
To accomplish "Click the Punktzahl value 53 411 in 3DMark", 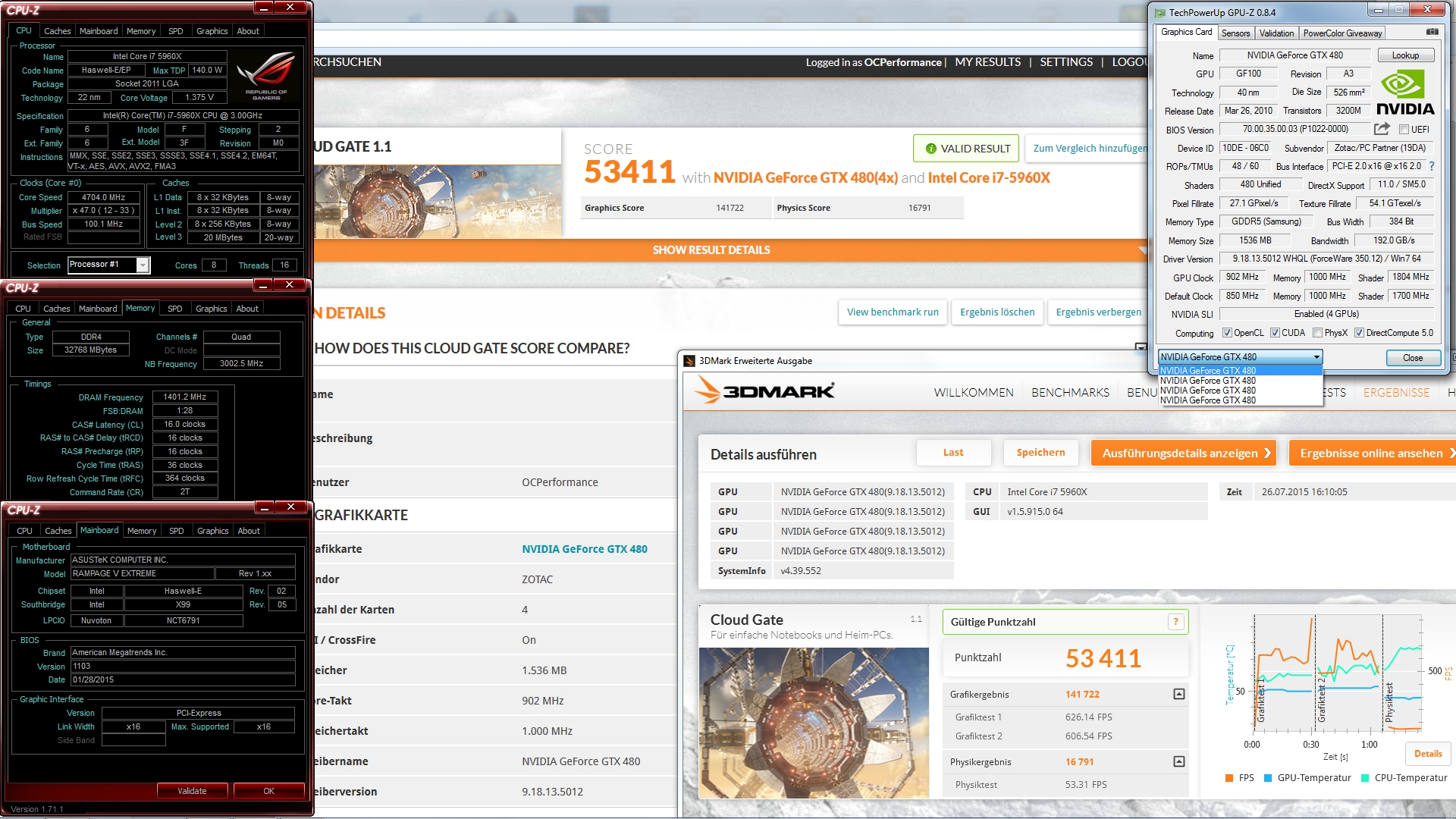I will coord(1103,658).
